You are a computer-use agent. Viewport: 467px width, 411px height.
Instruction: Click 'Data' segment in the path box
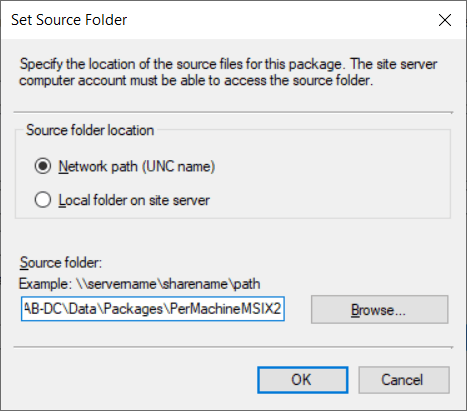(x=83, y=309)
